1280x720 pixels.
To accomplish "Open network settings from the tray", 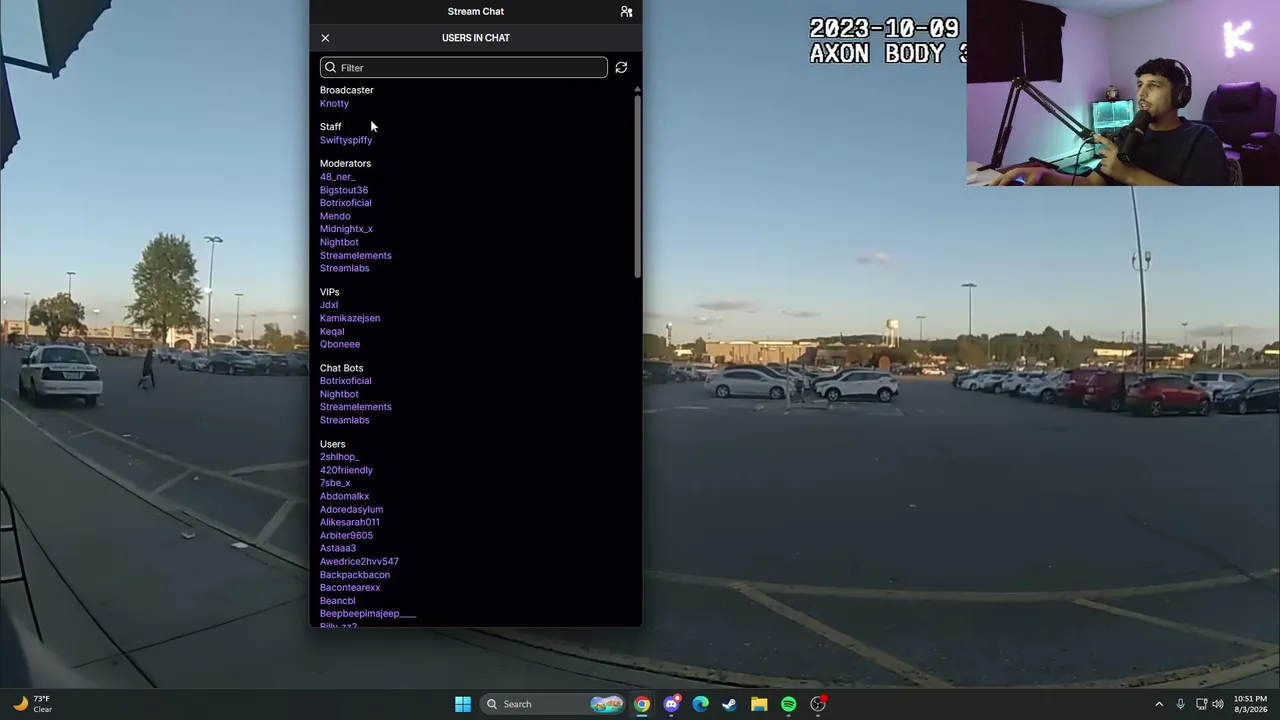I will point(1201,704).
